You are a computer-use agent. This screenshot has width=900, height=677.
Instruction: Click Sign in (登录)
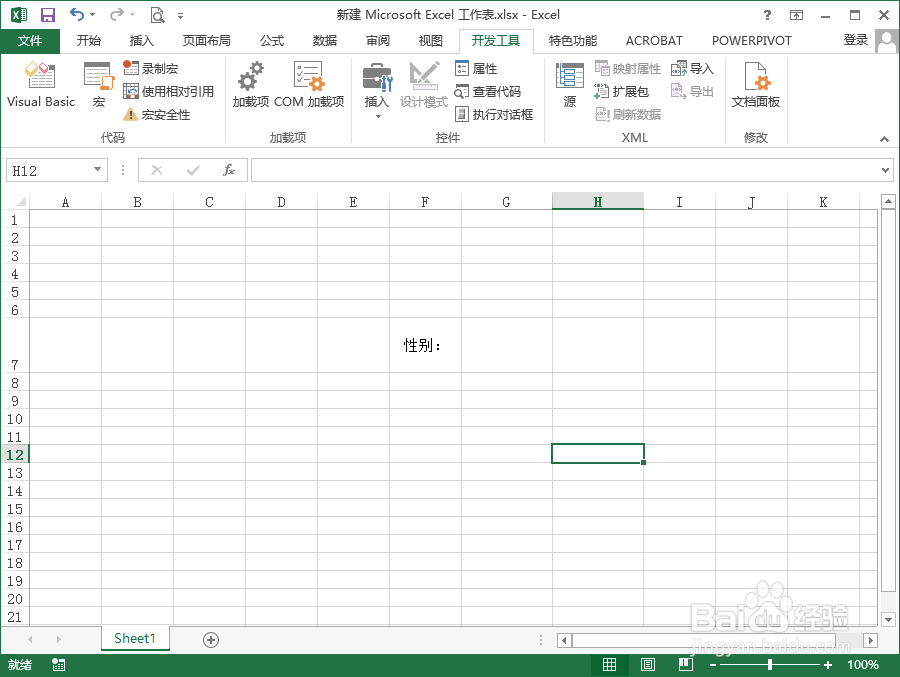click(855, 40)
